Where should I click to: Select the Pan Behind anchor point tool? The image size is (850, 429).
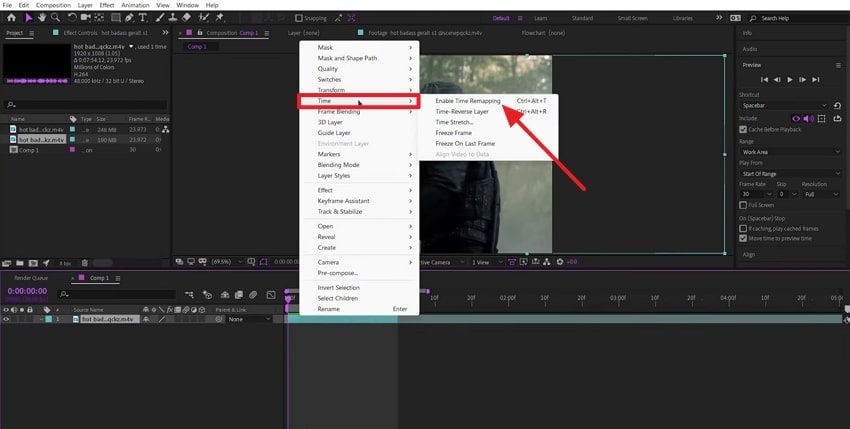pos(99,18)
